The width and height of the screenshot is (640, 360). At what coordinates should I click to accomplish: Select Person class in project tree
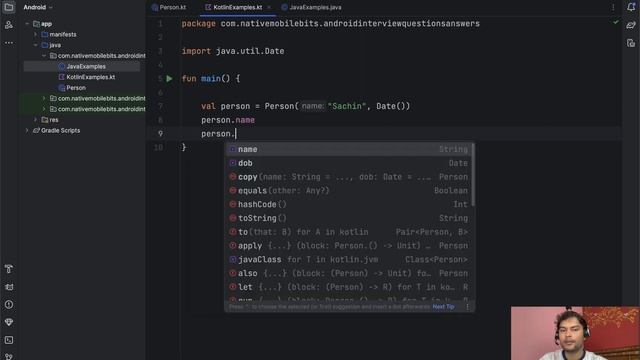tap(72, 88)
